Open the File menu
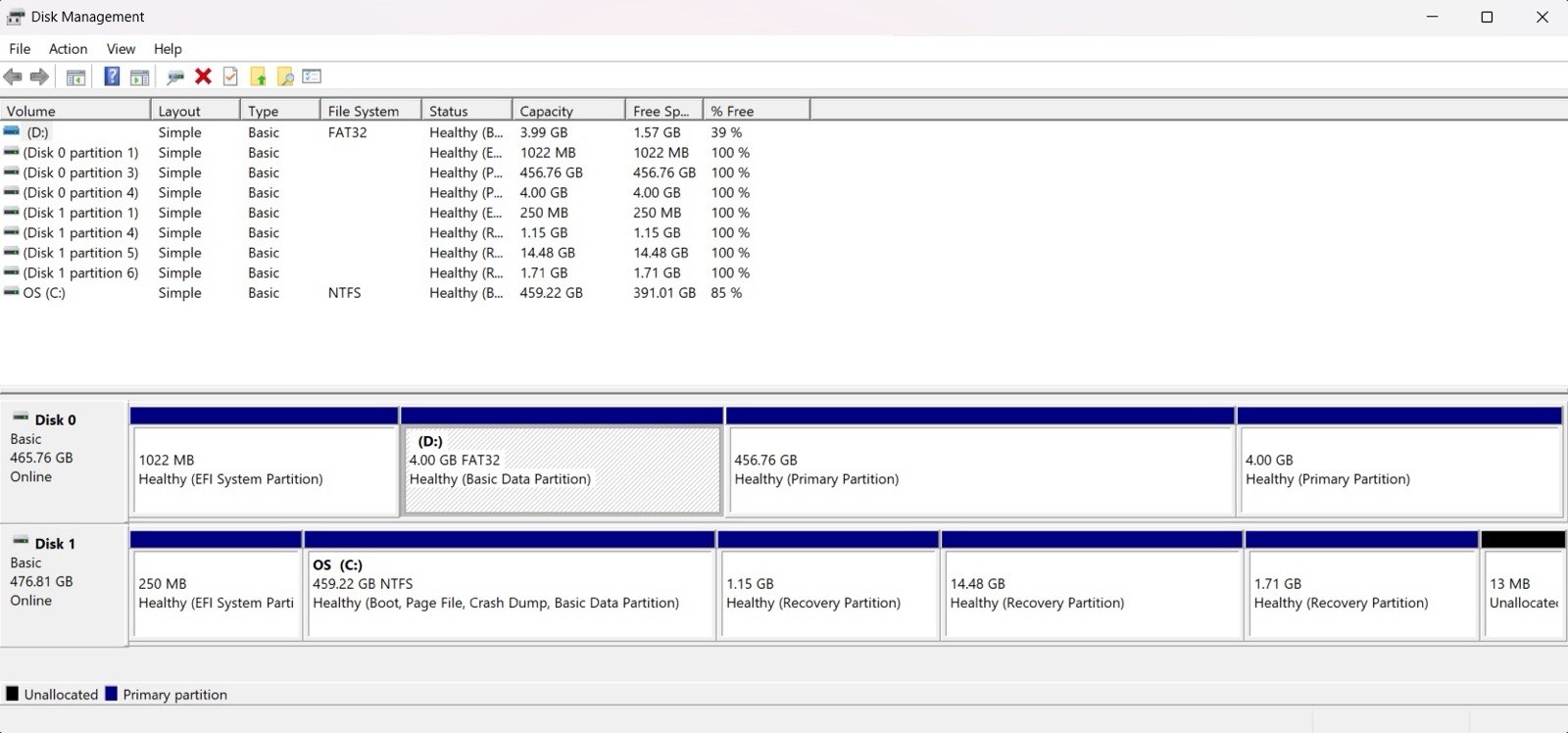 (20, 49)
